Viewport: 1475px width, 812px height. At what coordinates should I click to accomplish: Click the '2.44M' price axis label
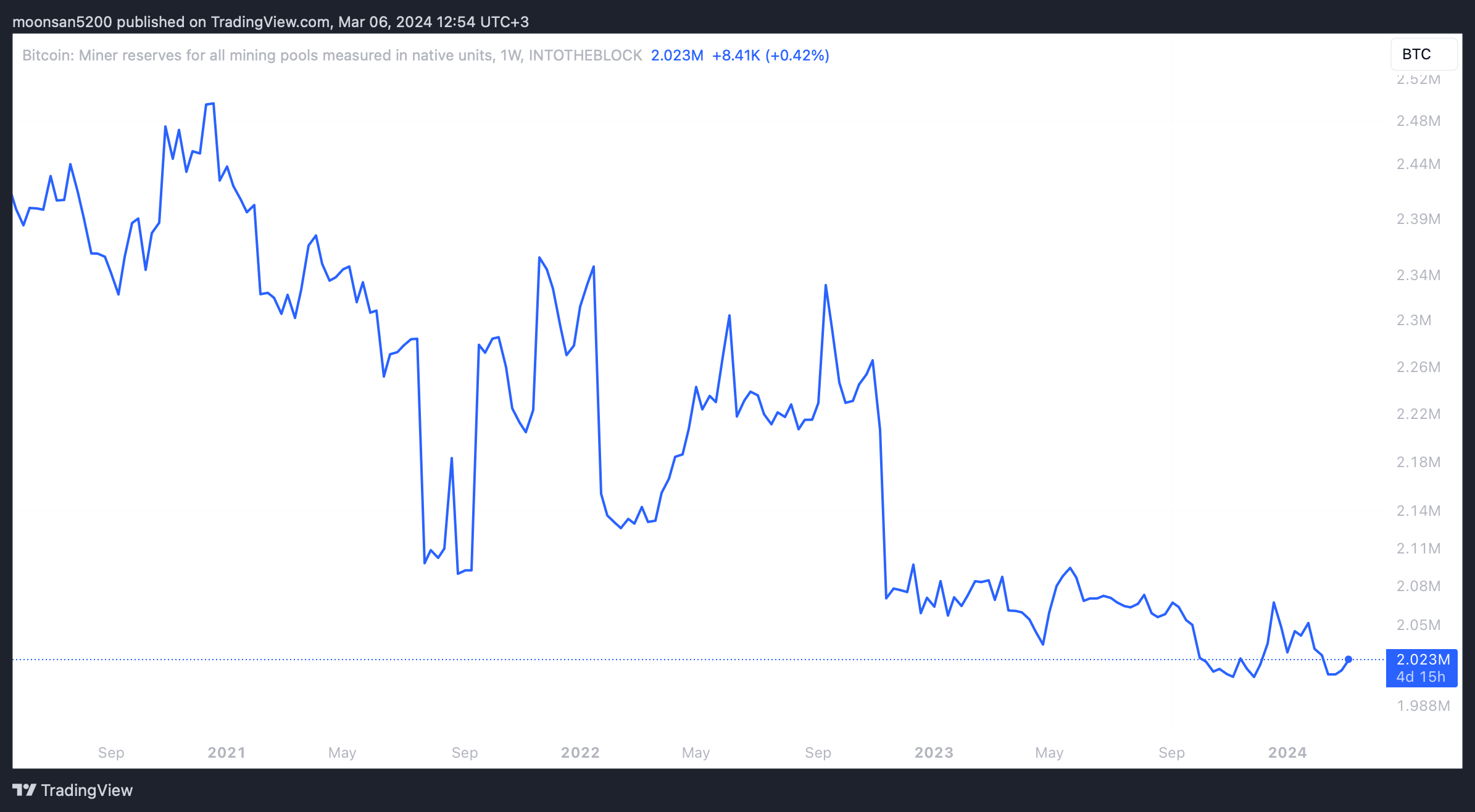coord(1419,164)
